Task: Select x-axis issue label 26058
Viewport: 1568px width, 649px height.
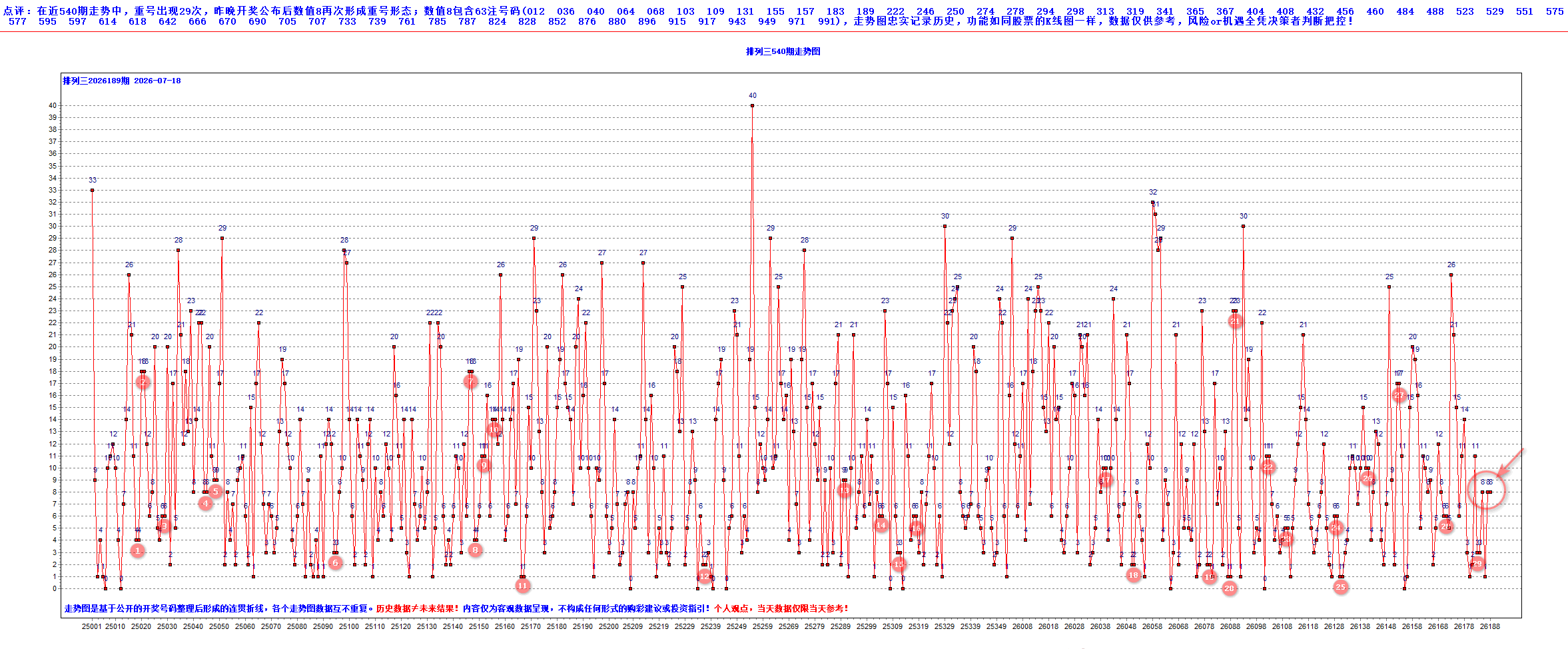Action: point(1152,626)
